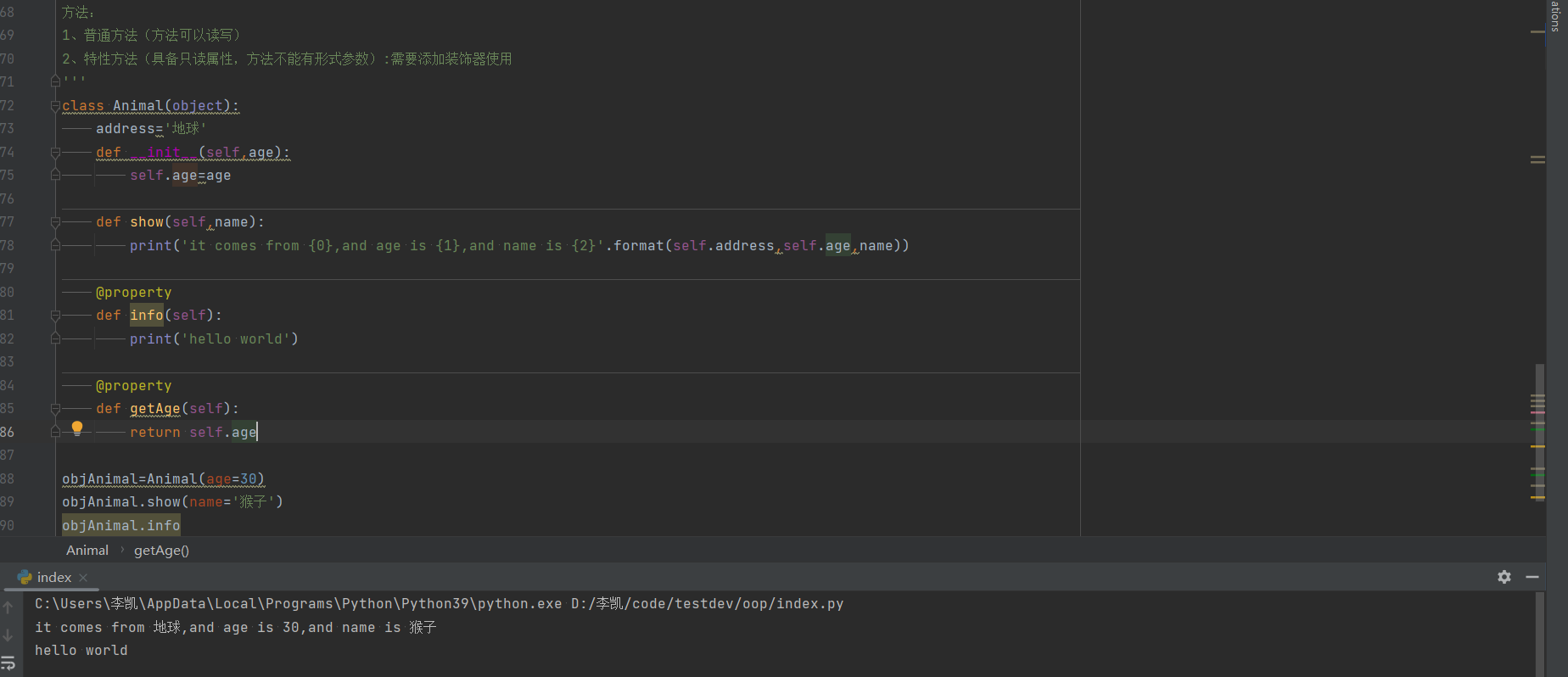The width and height of the screenshot is (1568, 677).
Task: Open Run panel settings gear
Action: (1504, 577)
